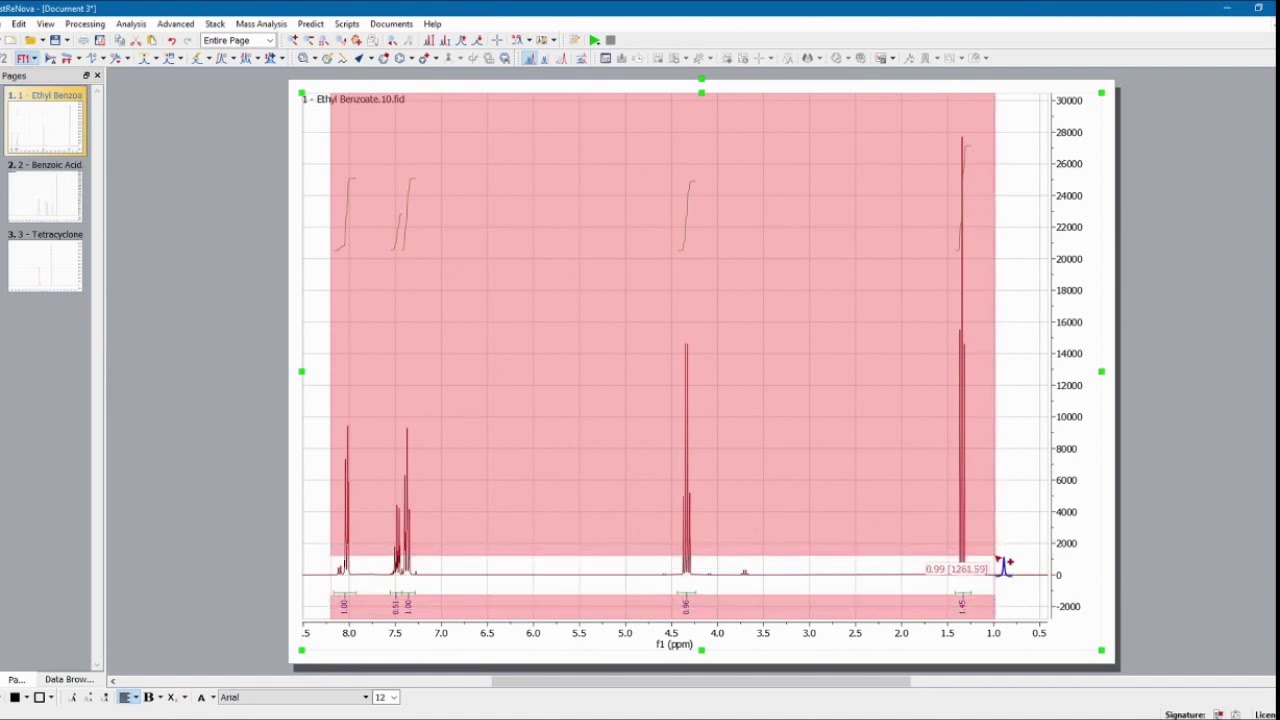The image size is (1280, 720).
Task: Expand the save options arrow
Action: coord(67,40)
